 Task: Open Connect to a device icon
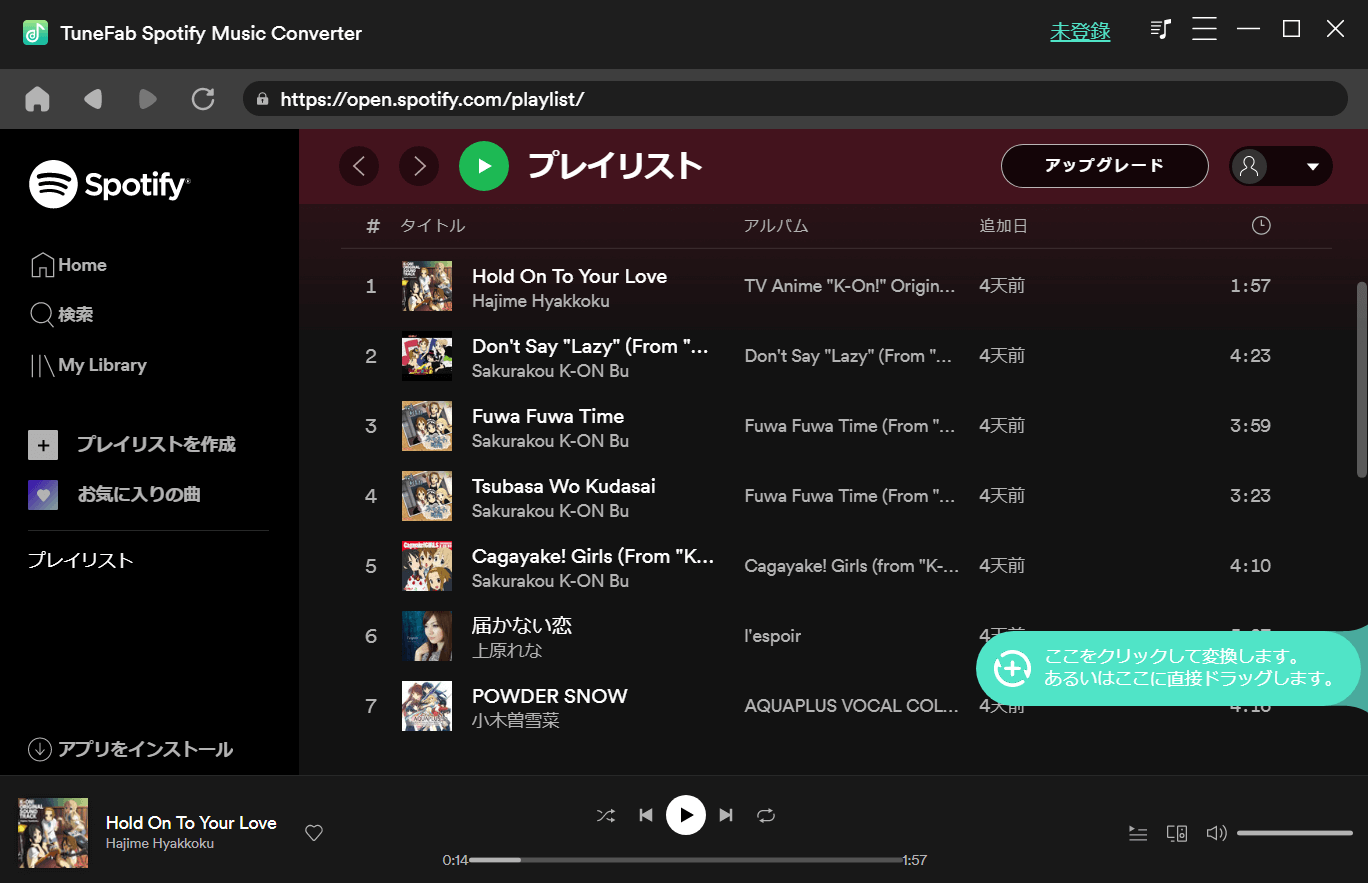pos(1176,832)
